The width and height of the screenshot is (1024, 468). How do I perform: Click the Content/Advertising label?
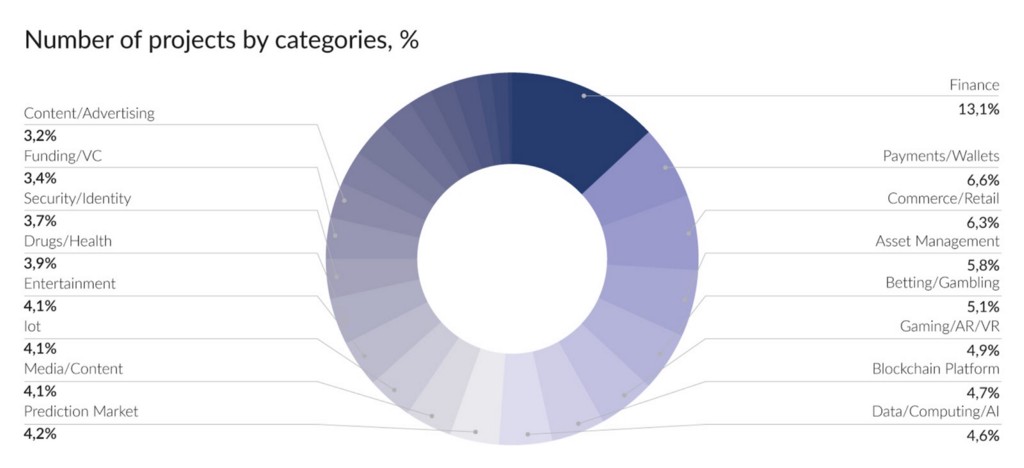coord(89,113)
